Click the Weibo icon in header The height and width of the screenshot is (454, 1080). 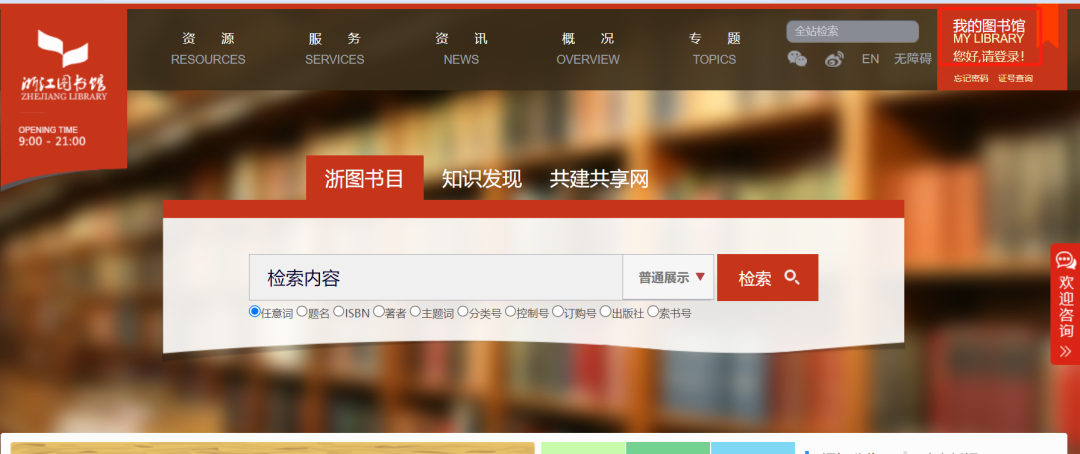point(834,59)
